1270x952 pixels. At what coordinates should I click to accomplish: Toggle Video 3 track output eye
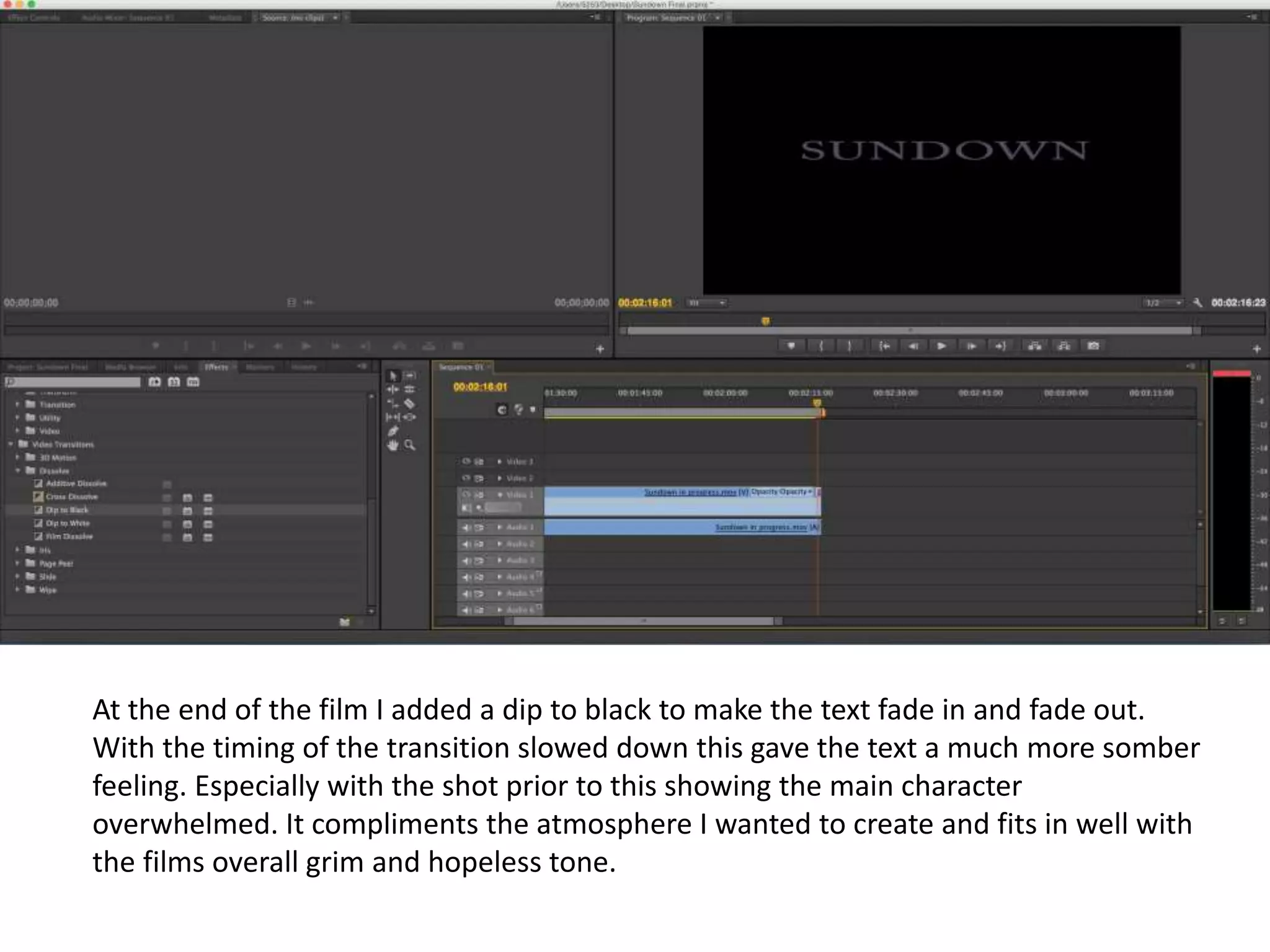click(x=466, y=462)
